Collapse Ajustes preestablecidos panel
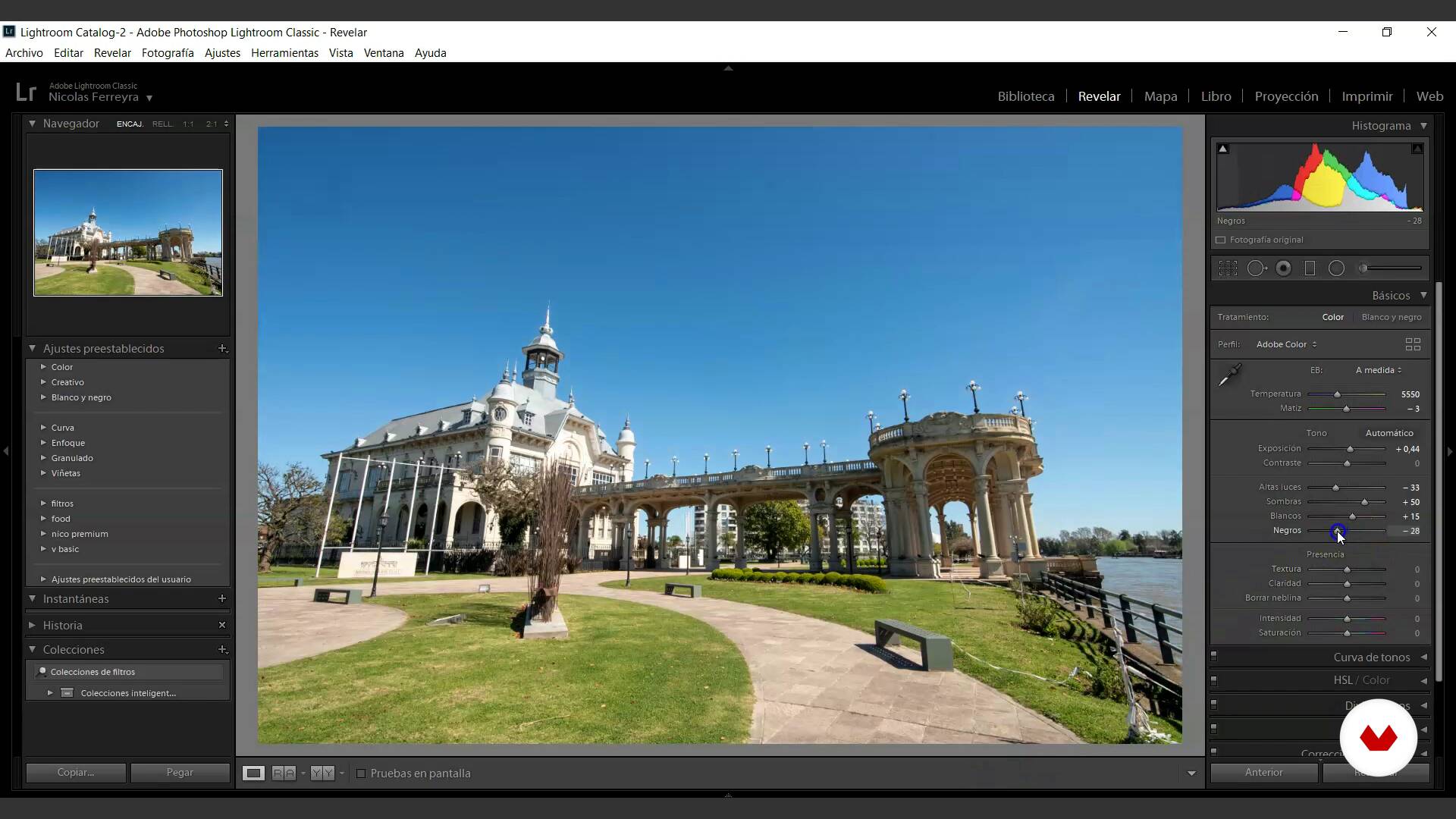Image resolution: width=1456 pixels, height=819 pixels. click(x=32, y=348)
